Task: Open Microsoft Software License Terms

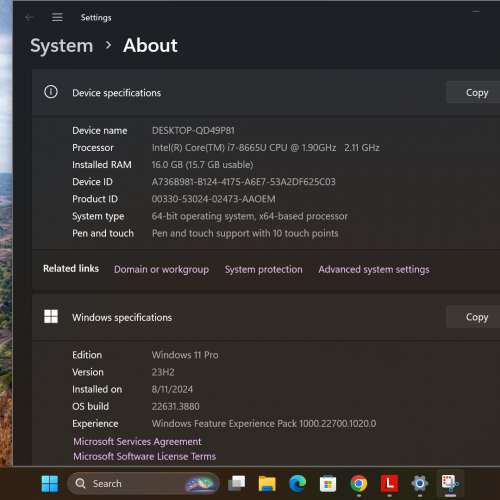Action: click(x=144, y=456)
